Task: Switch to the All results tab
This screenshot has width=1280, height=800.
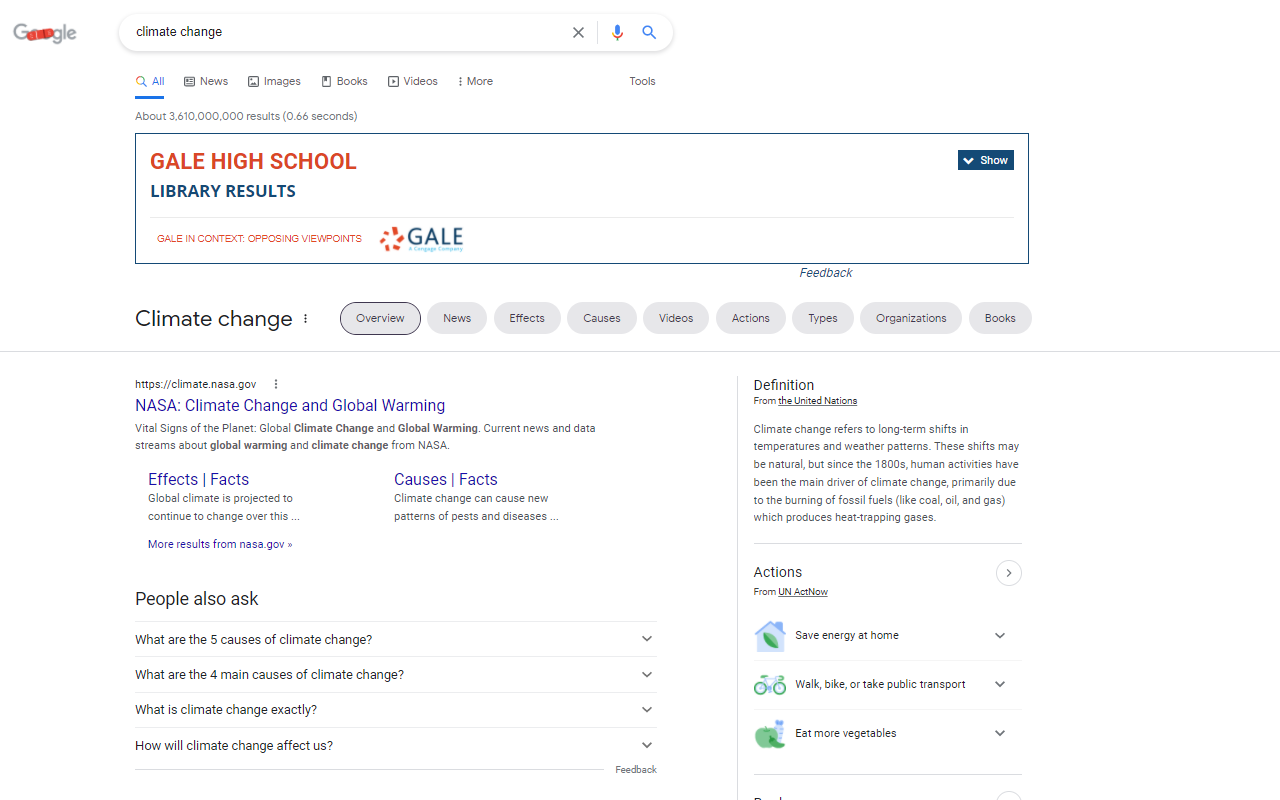Action: point(150,82)
